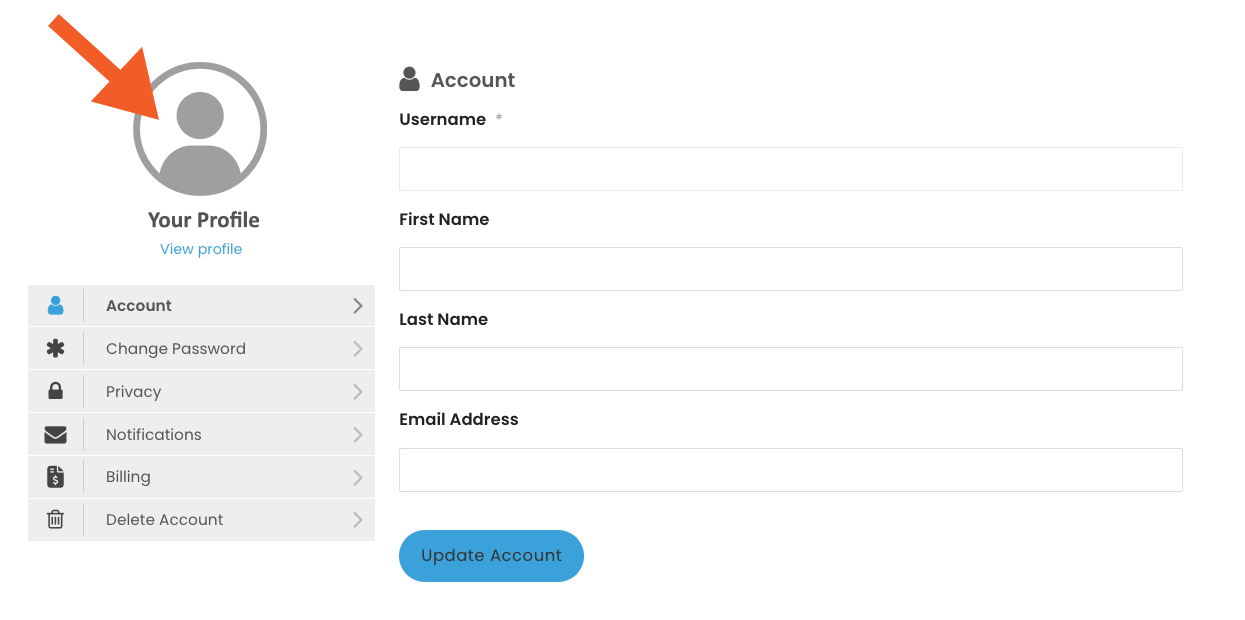Click the user icon beside Account heading
The width and height of the screenshot is (1245, 620).
(409, 79)
